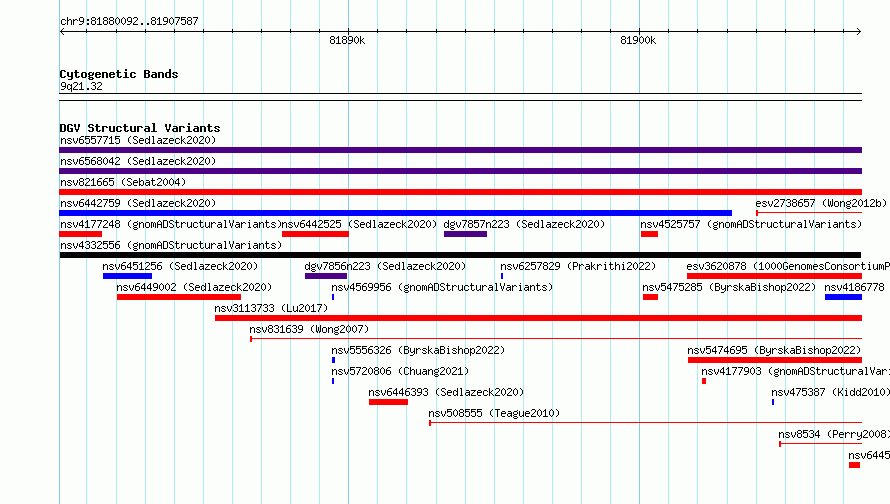The width and height of the screenshot is (890, 504).
Task: Select the black bar of nsv4332556
Action: [x=460, y=255]
